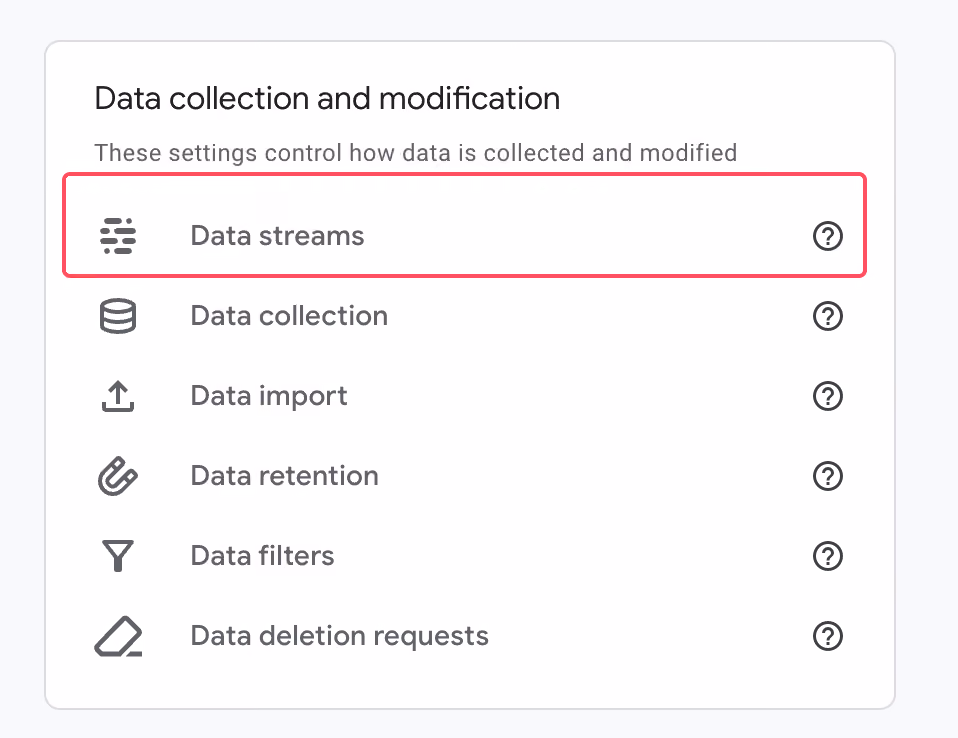Open the Data streams settings
Image resolution: width=958 pixels, height=738 pixels.
464,236
